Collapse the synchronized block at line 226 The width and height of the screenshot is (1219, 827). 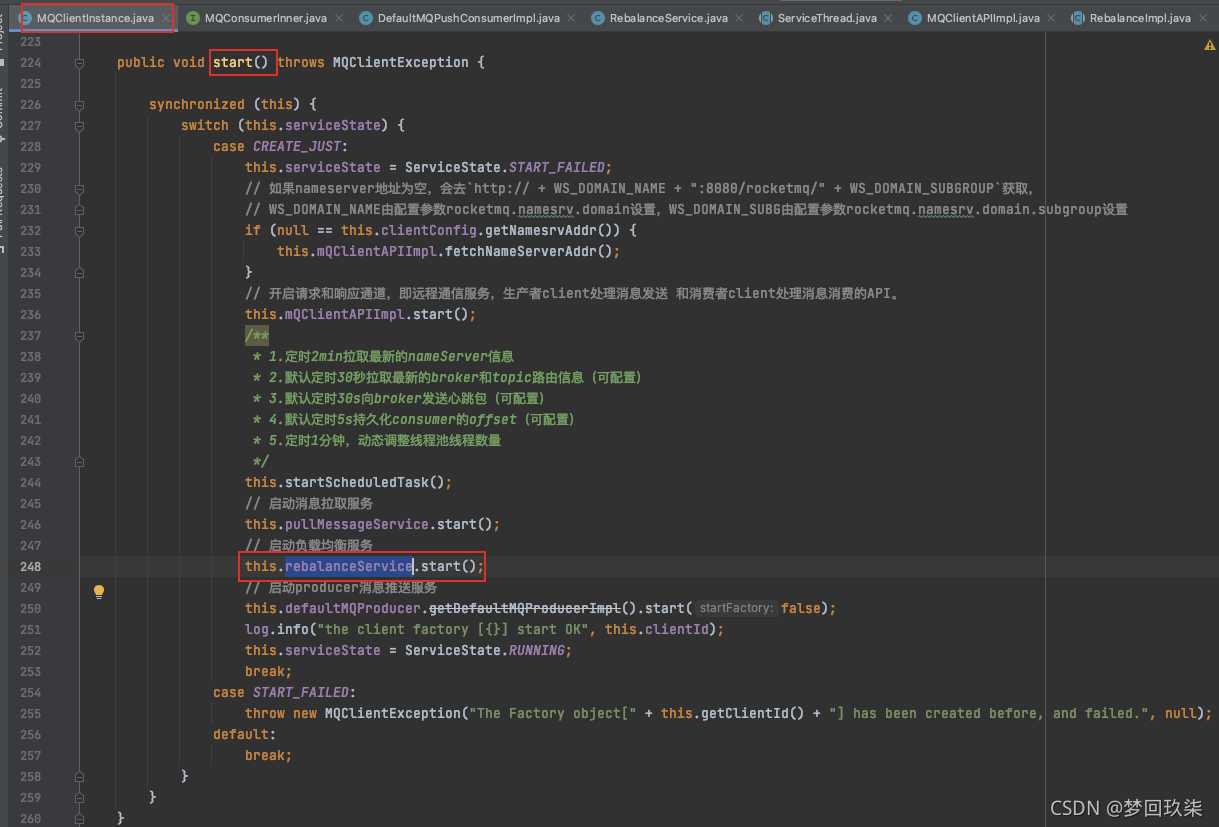tap(80, 105)
